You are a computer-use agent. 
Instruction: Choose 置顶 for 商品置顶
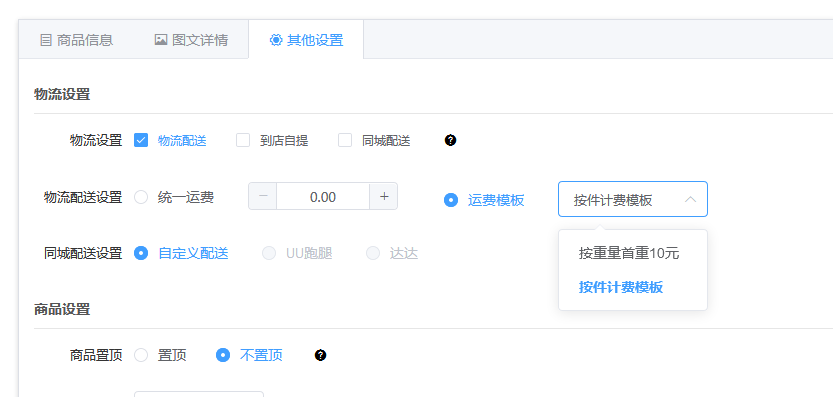coord(141,355)
